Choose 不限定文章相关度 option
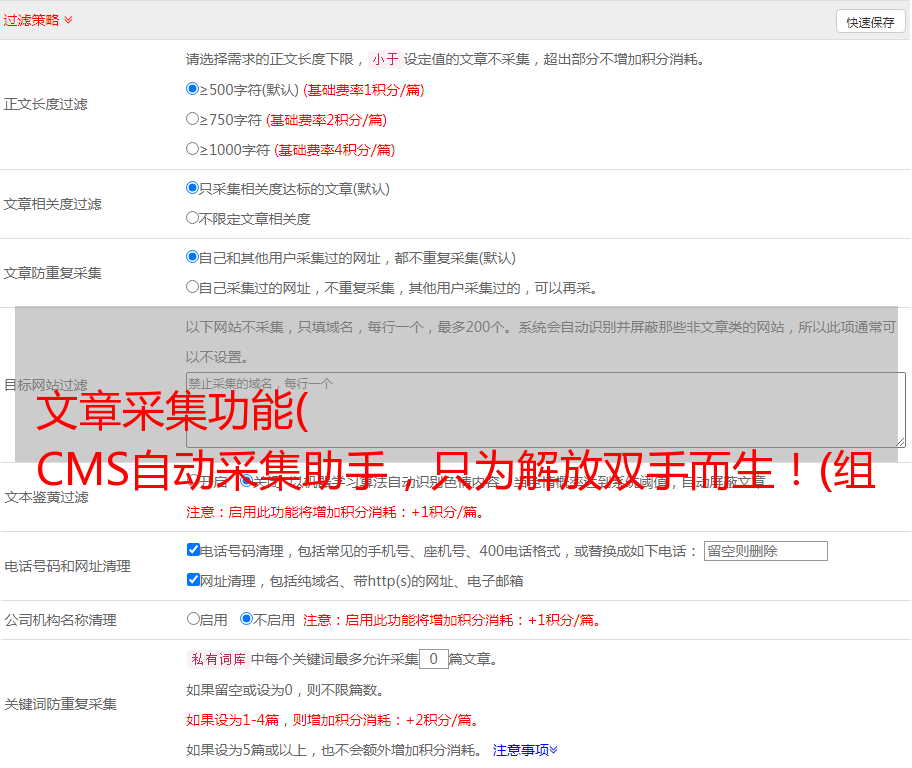The width and height of the screenshot is (912, 768). click(192, 218)
